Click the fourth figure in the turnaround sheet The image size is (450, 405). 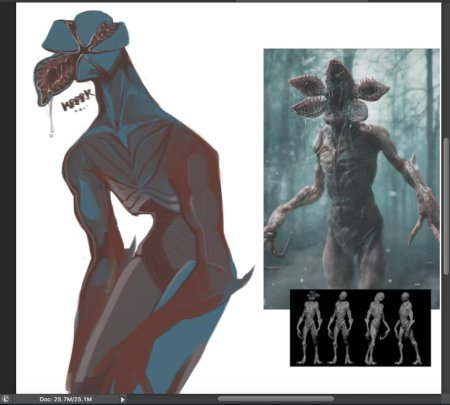coord(405,328)
